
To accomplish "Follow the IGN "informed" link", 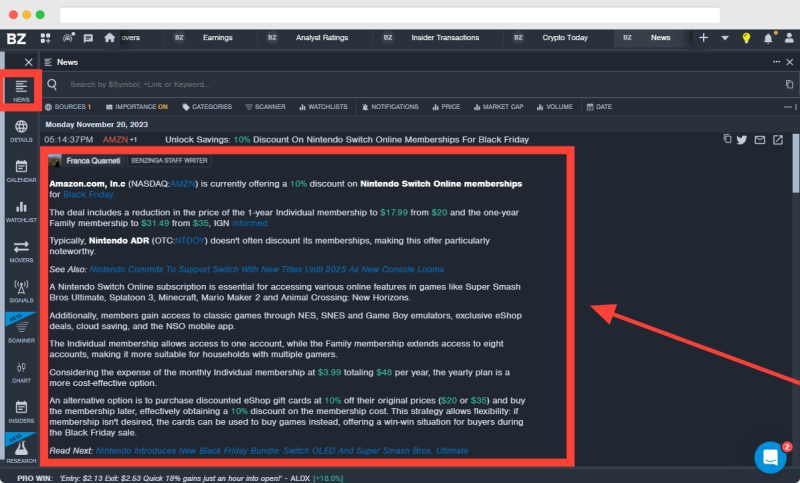I will tap(250, 223).
